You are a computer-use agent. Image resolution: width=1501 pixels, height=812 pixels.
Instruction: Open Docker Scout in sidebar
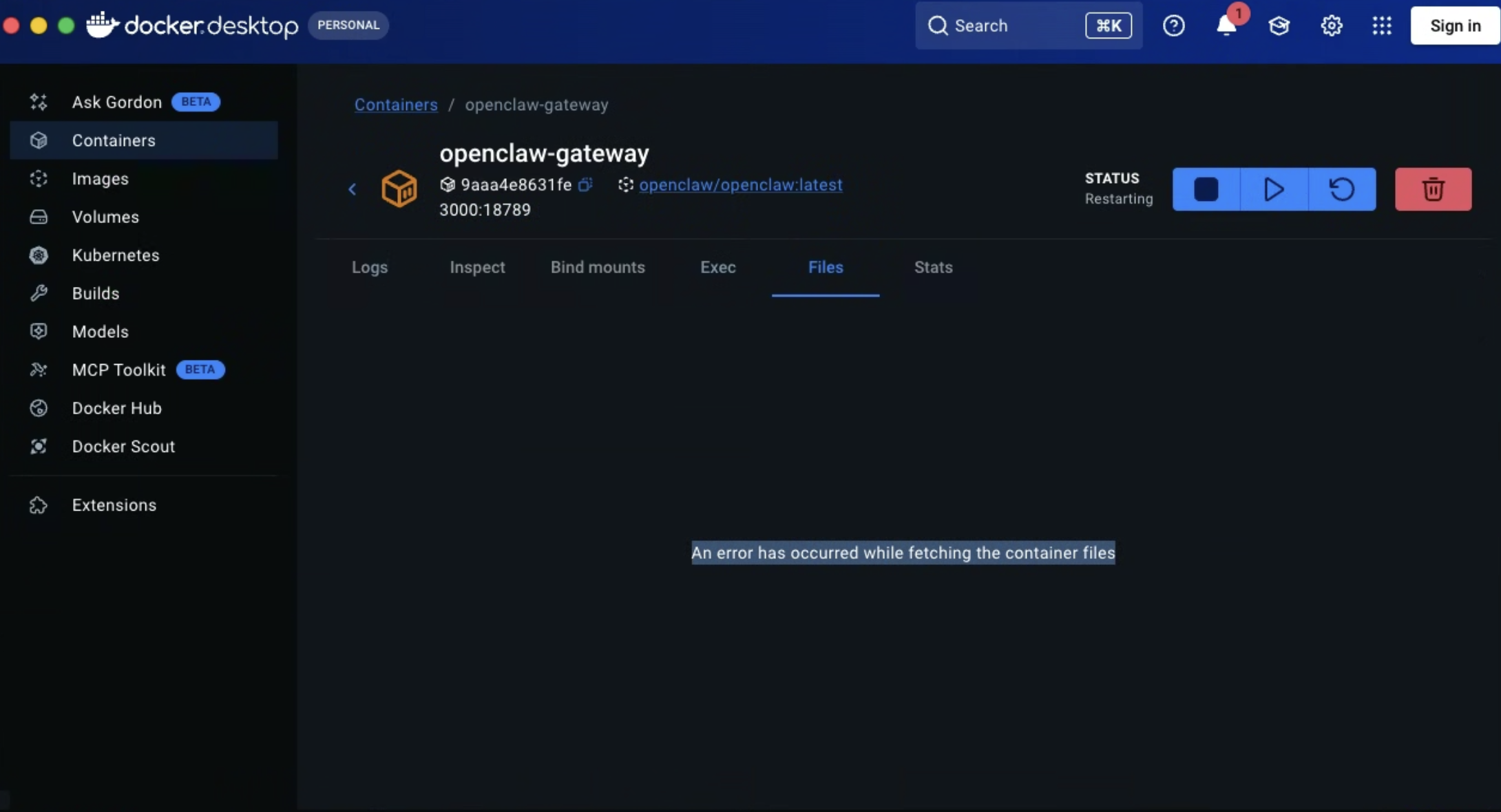point(123,447)
